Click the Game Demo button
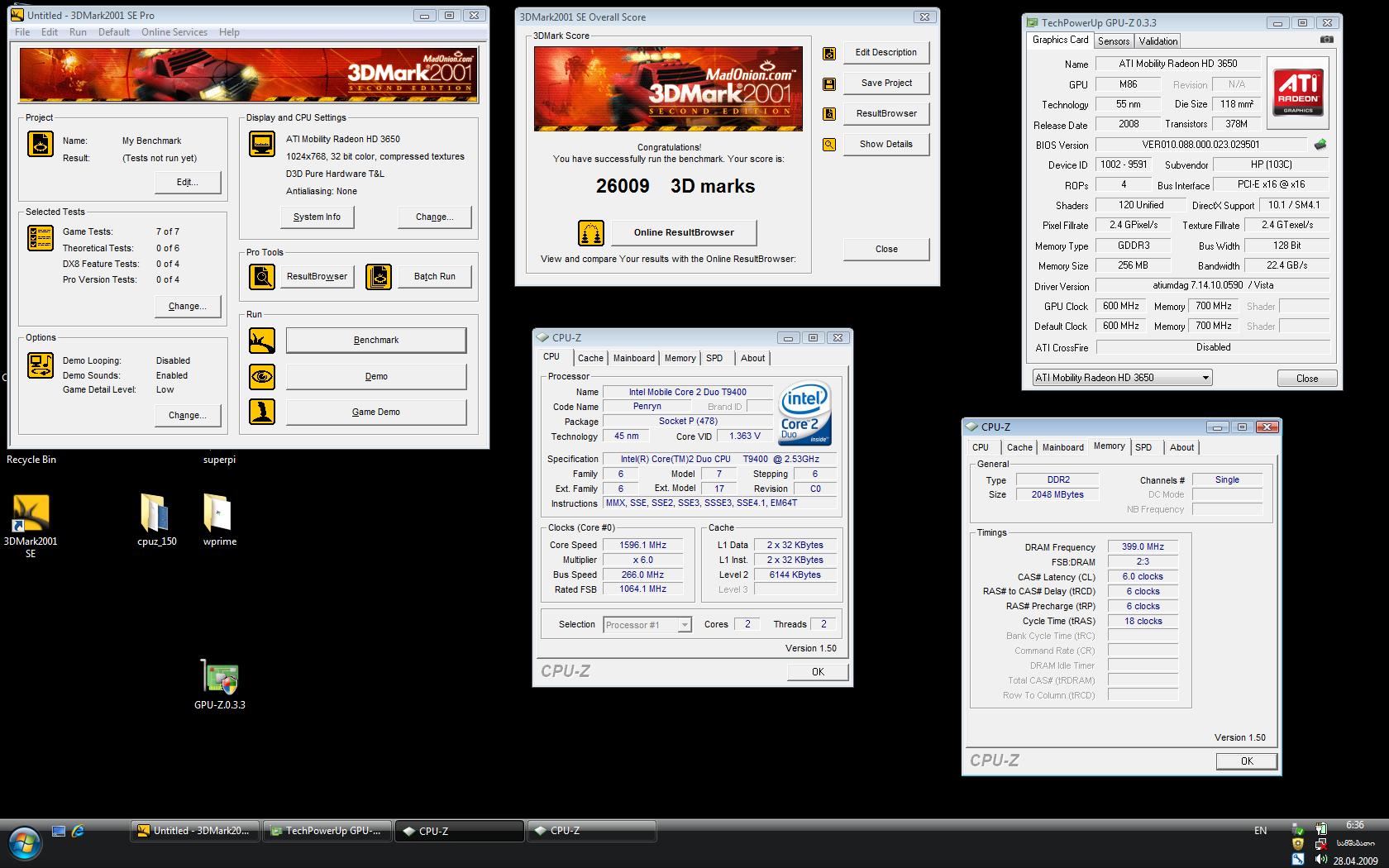The height and width of the screenshot is (868, 1389). (x=376, y=412)
